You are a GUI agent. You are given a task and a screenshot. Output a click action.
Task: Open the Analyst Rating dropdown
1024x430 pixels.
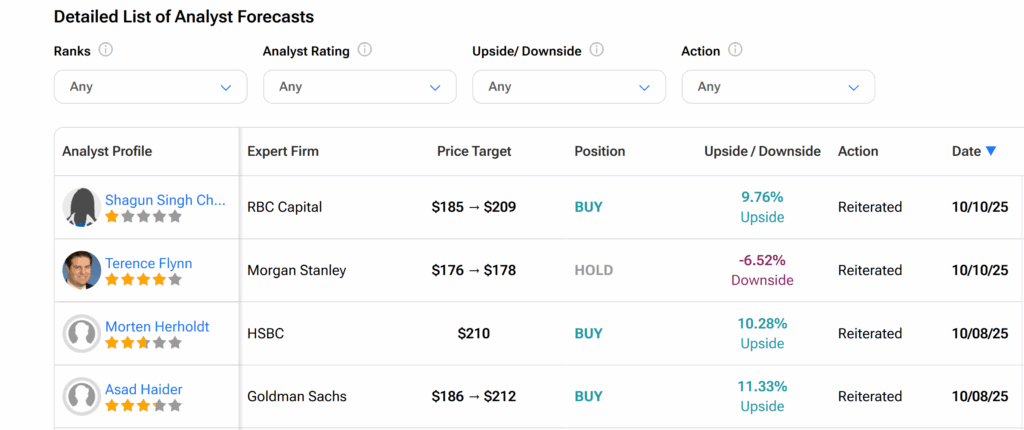(359, 87)
